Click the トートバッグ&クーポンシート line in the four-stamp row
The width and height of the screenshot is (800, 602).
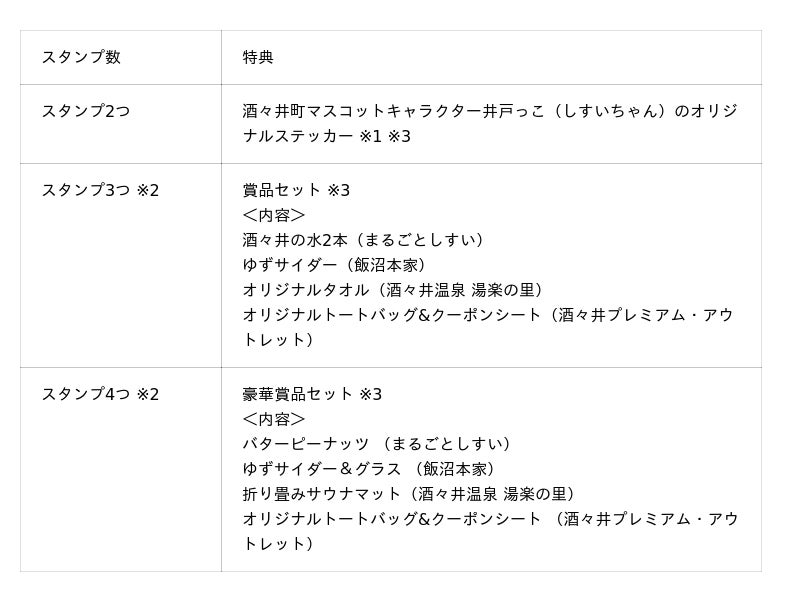[x=489, y=519]
